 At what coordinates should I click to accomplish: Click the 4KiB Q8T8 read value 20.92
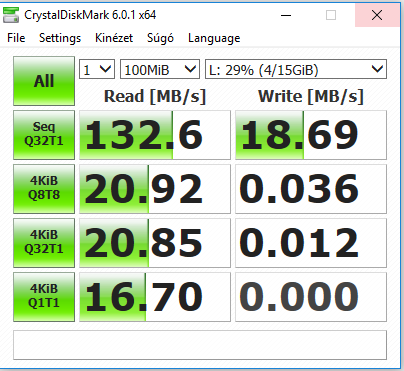pos(155,189)
